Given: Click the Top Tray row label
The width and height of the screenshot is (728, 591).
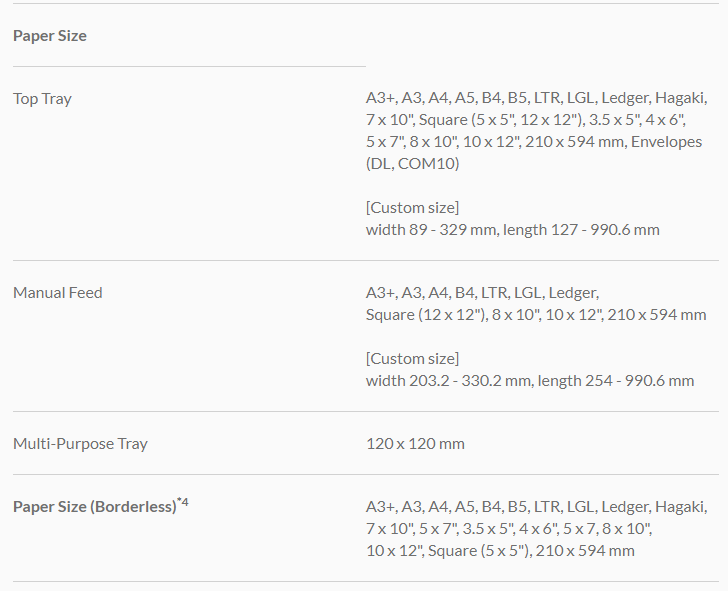Looking at the screenshot, I should (x=42, y=98).
